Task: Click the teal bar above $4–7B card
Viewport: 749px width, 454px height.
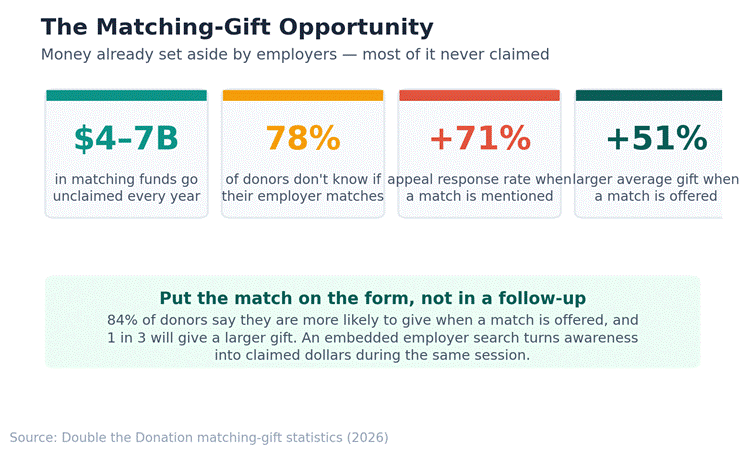Action: pyautogui.click(x=127, y=95)
